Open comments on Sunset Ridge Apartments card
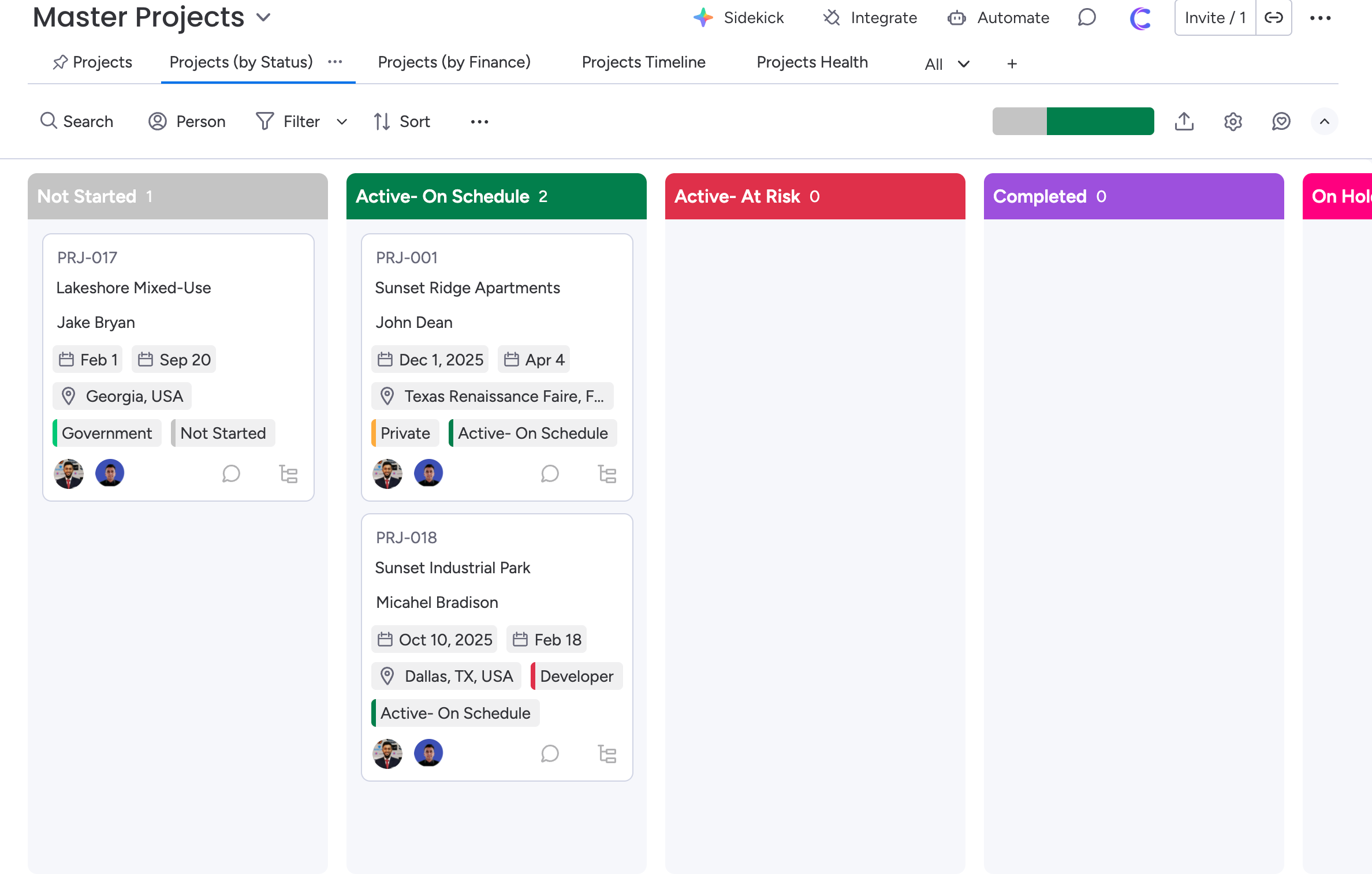The image size is (1372, 874). [x=550, y=474]
